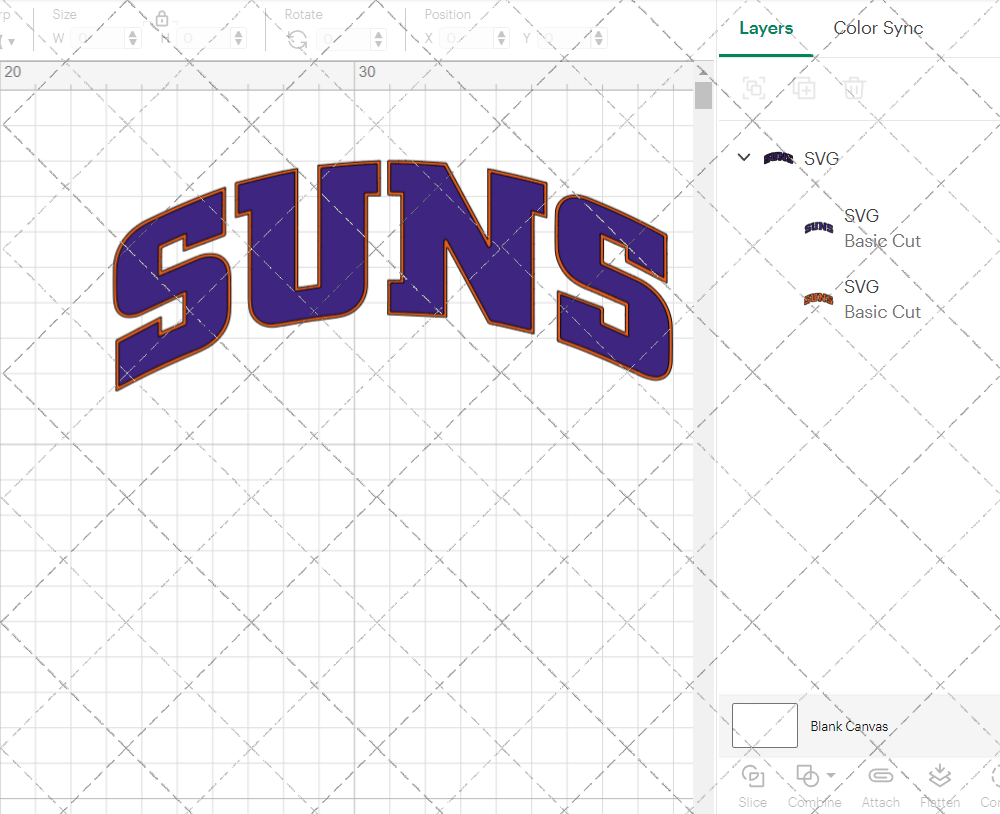Viewport: 1000px width, 814px height.
Task: Click the Position X stepper arrows
Action: click(x=502, y=38)
